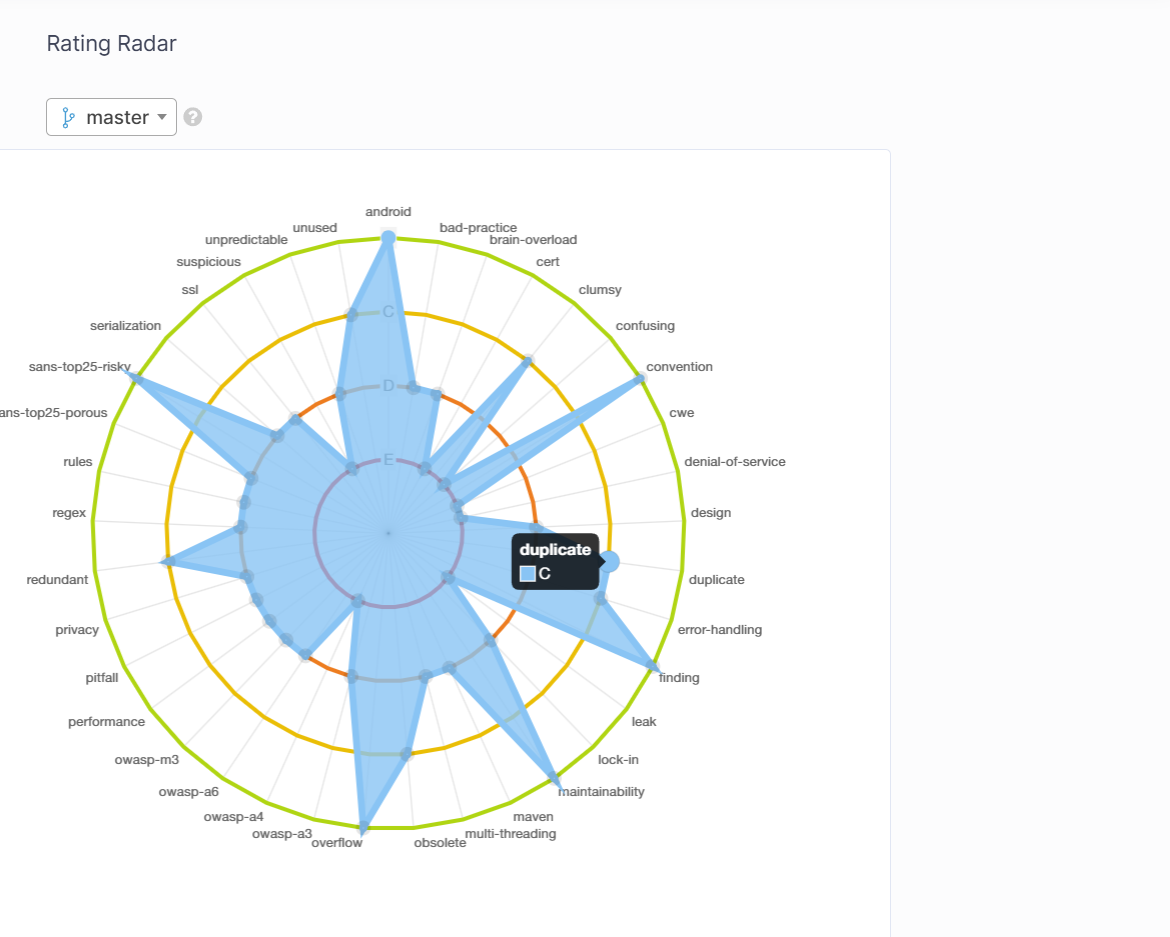Click the 'denial-of-service' axis label
Screen dimensions: 1170x937
click(x=734, y=461)
